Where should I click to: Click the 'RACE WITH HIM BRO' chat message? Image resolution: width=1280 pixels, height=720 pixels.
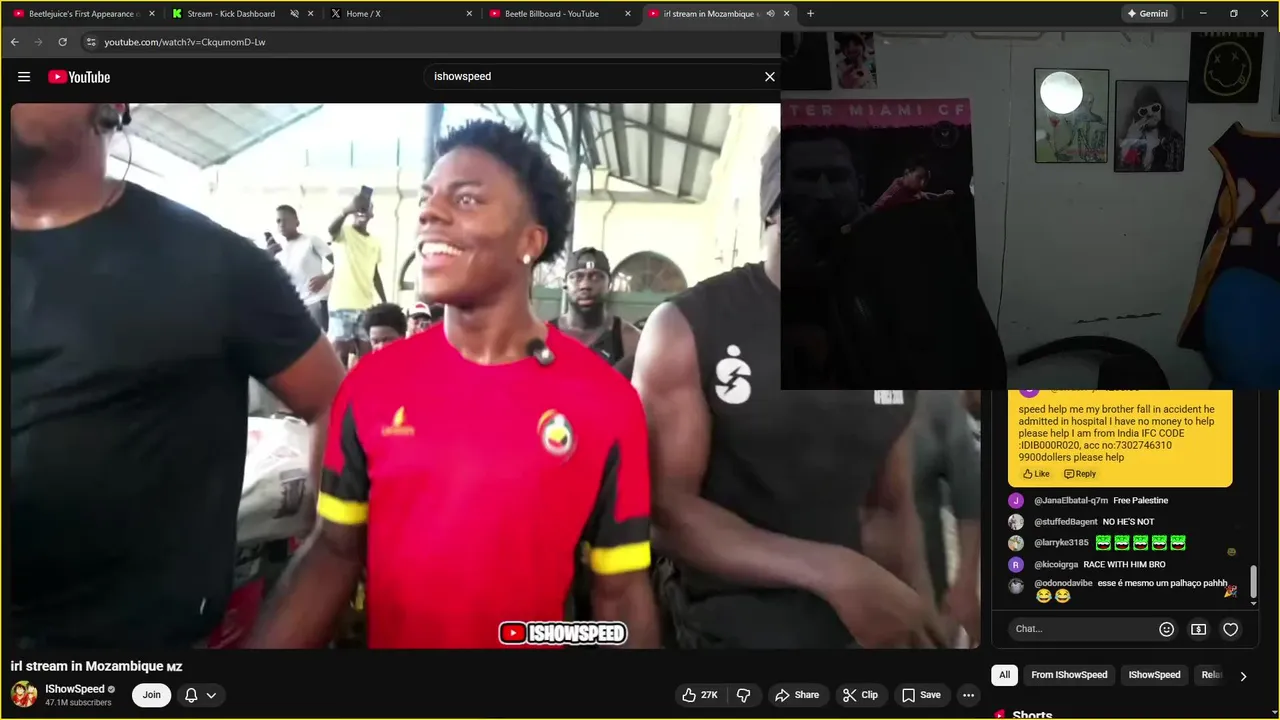(x=1124, y=565)
